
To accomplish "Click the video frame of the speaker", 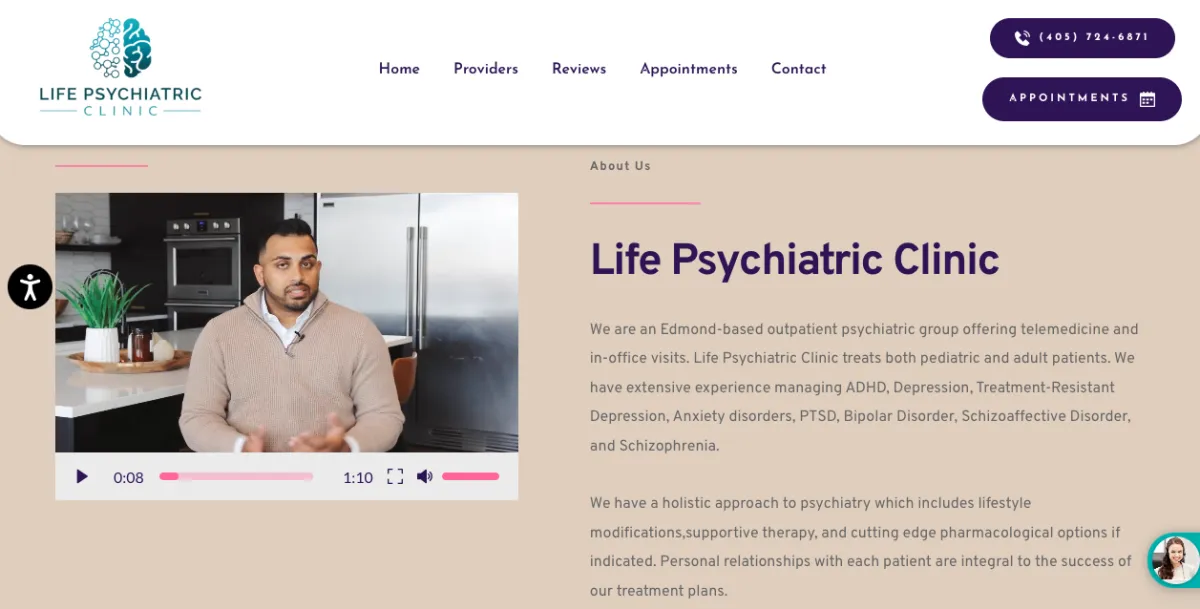I will (287, 323).
